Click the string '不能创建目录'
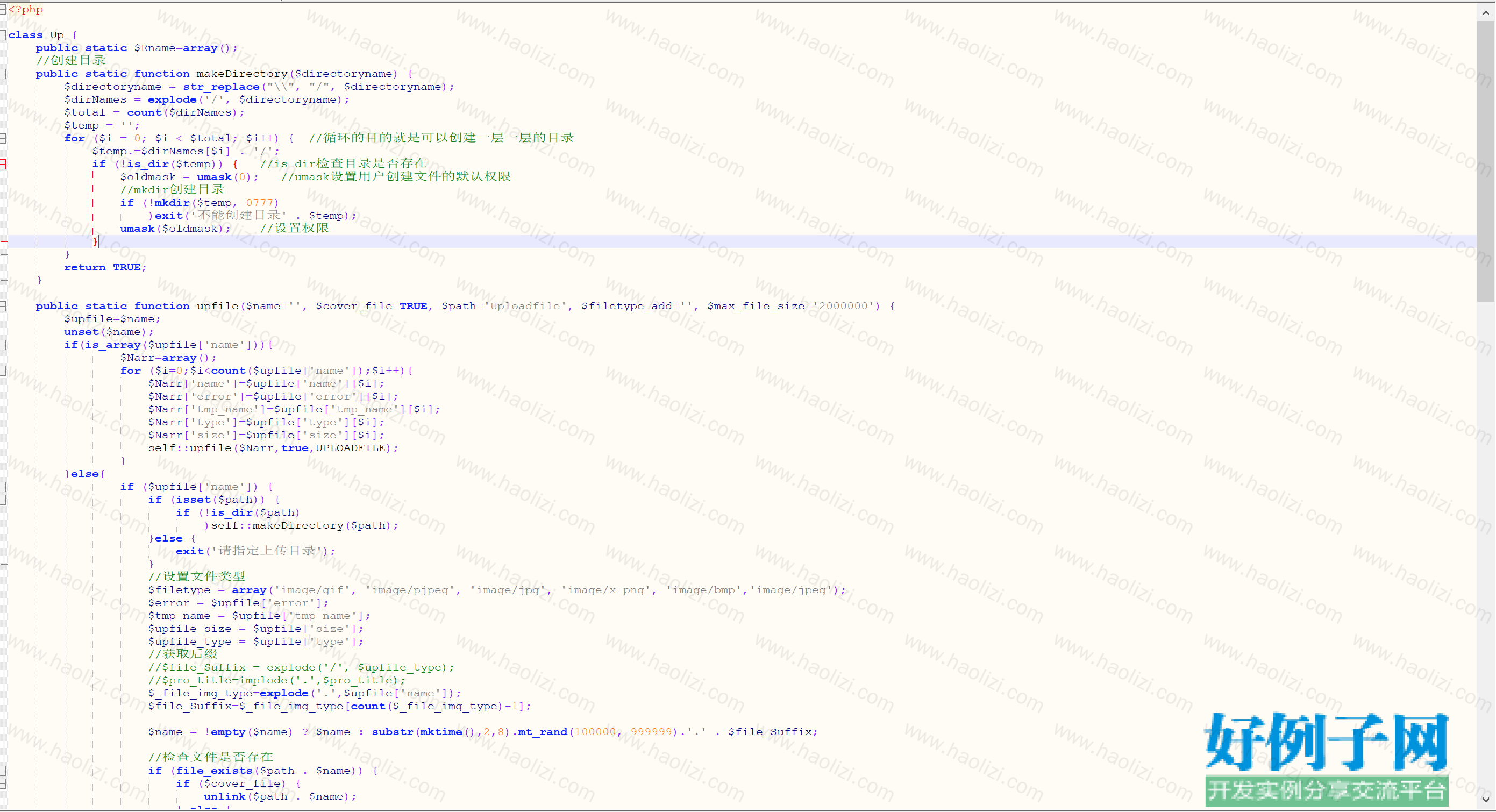 pyautogui.click(x=239, y=216)
